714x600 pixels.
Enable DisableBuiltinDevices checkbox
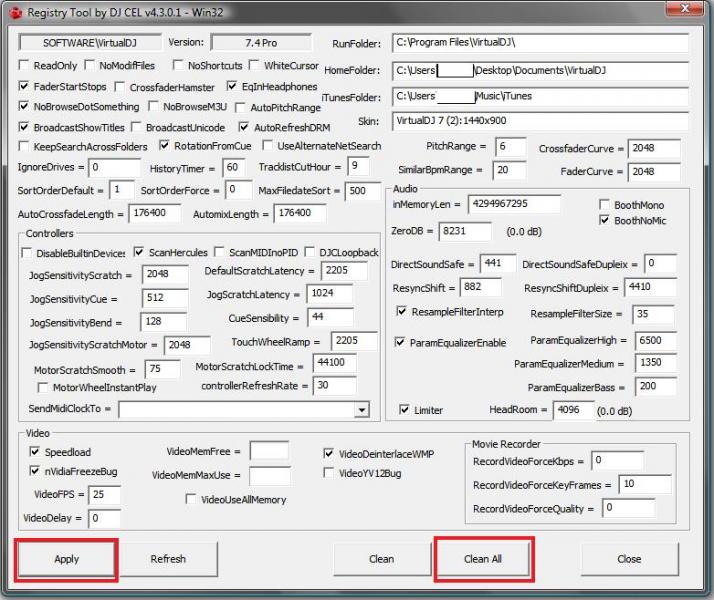[26, 253]
